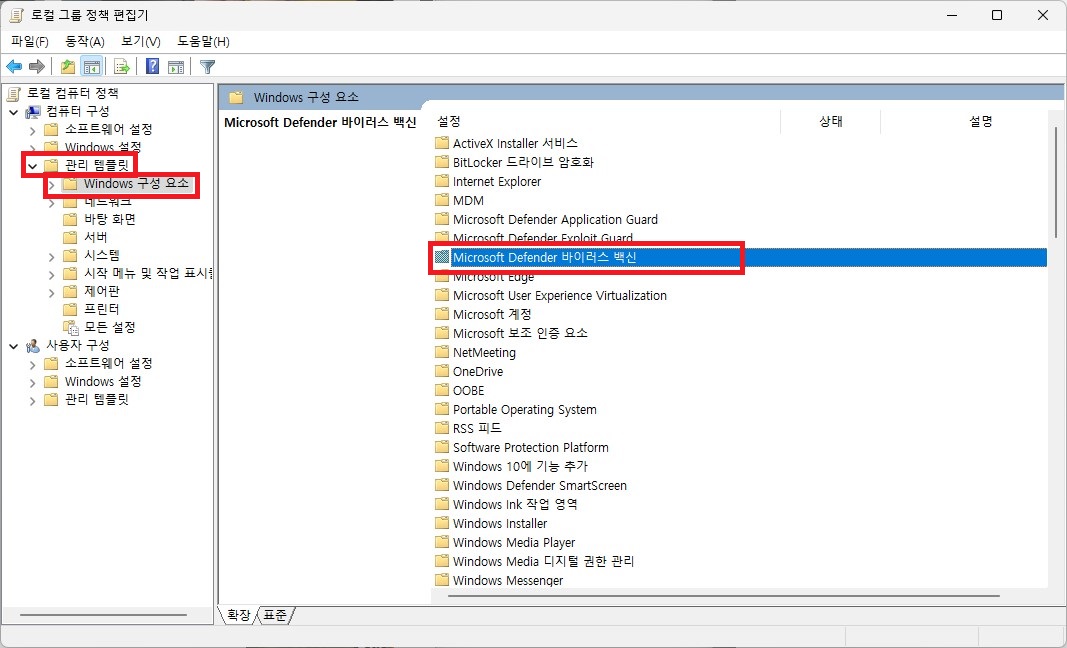The height and width of the screenshot is (648, 1067).
Task: Collapse the 컴퓨터 구성 tree node
Action: pyautogui.click(x=14, y=112)
